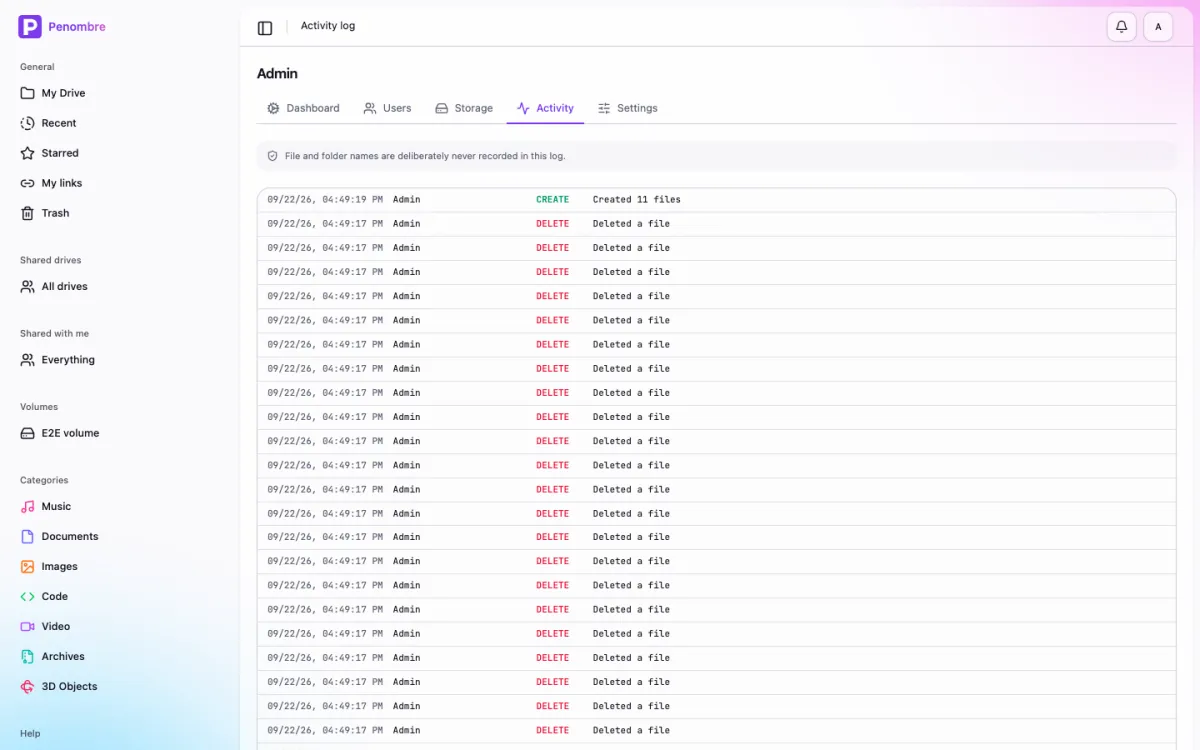Click the Activity log header title
1200x750 pixels.
tap(328, 26)
